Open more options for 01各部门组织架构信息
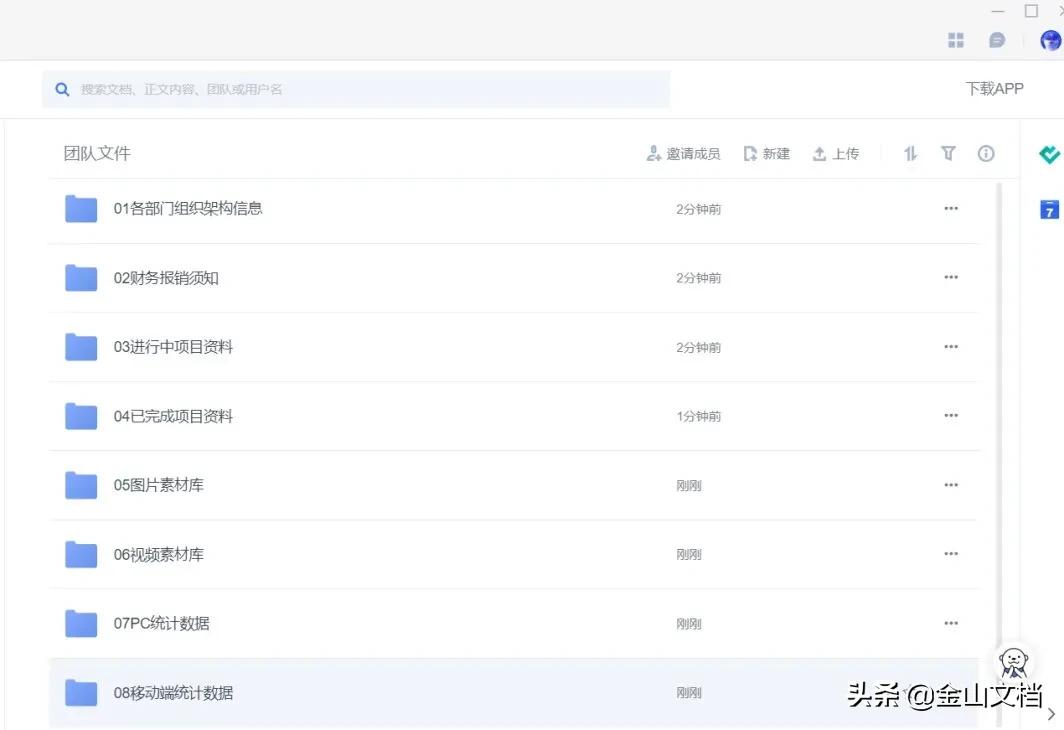The height and width of the screenshot is (730, 1064). pos(950,208)
